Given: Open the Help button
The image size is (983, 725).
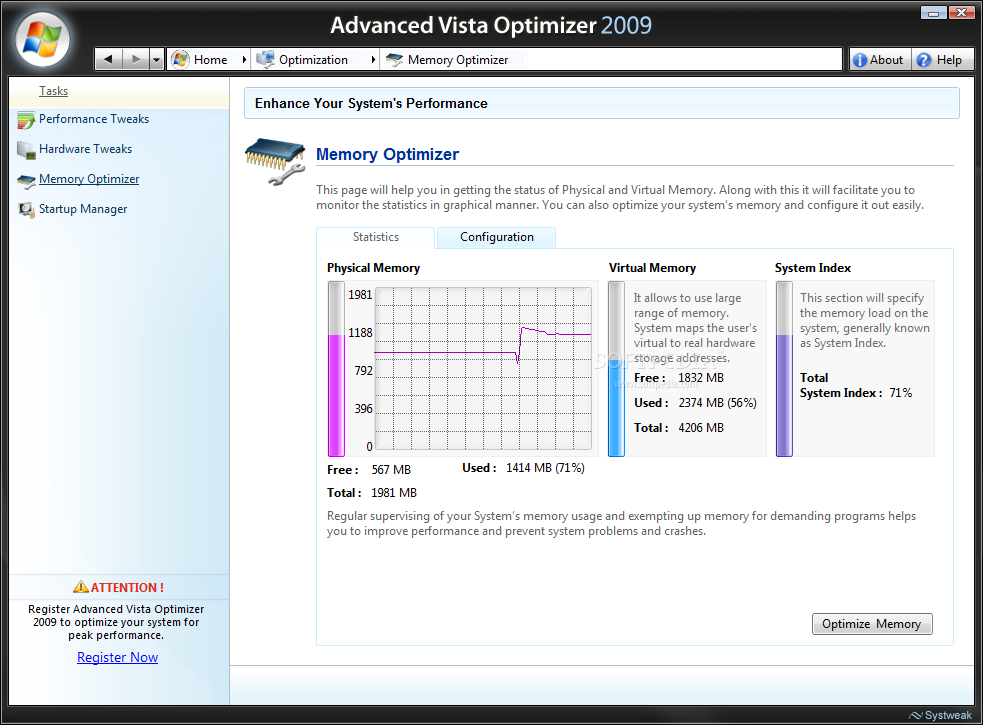Looking at the screenshot, I should (941, 60).
